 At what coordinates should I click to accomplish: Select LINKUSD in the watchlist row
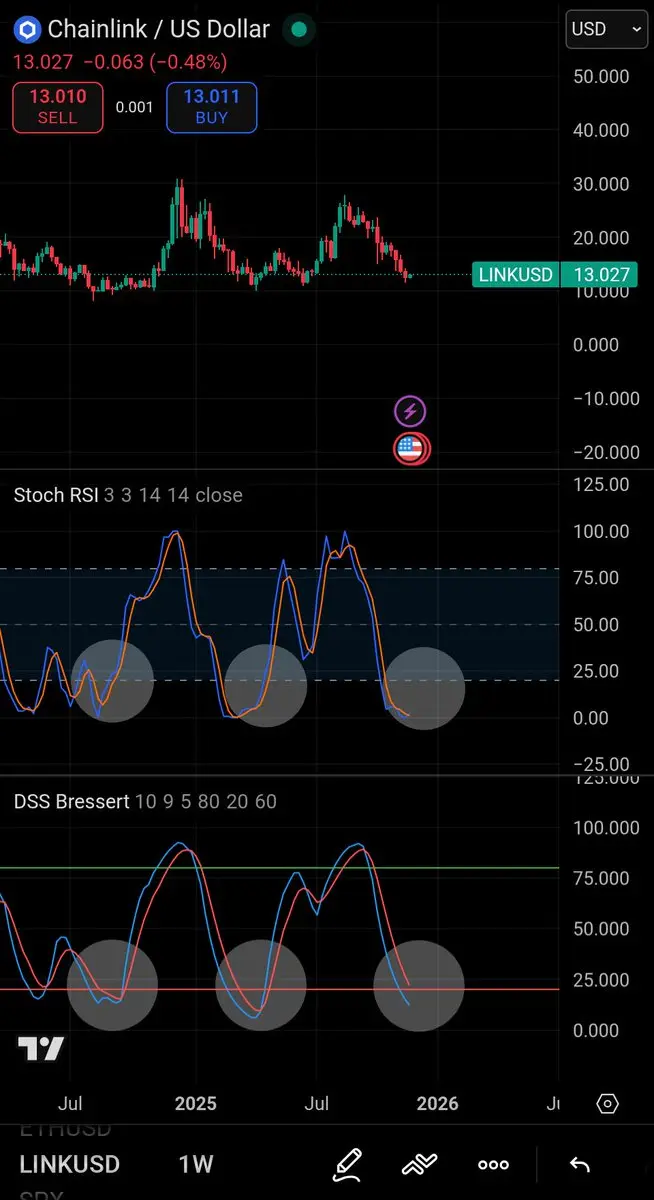70,1164
